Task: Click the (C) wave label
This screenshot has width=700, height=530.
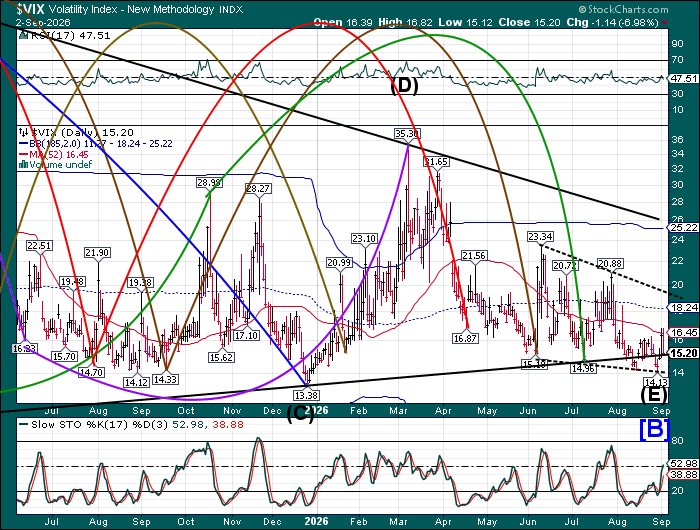Action: pos(300,414)
